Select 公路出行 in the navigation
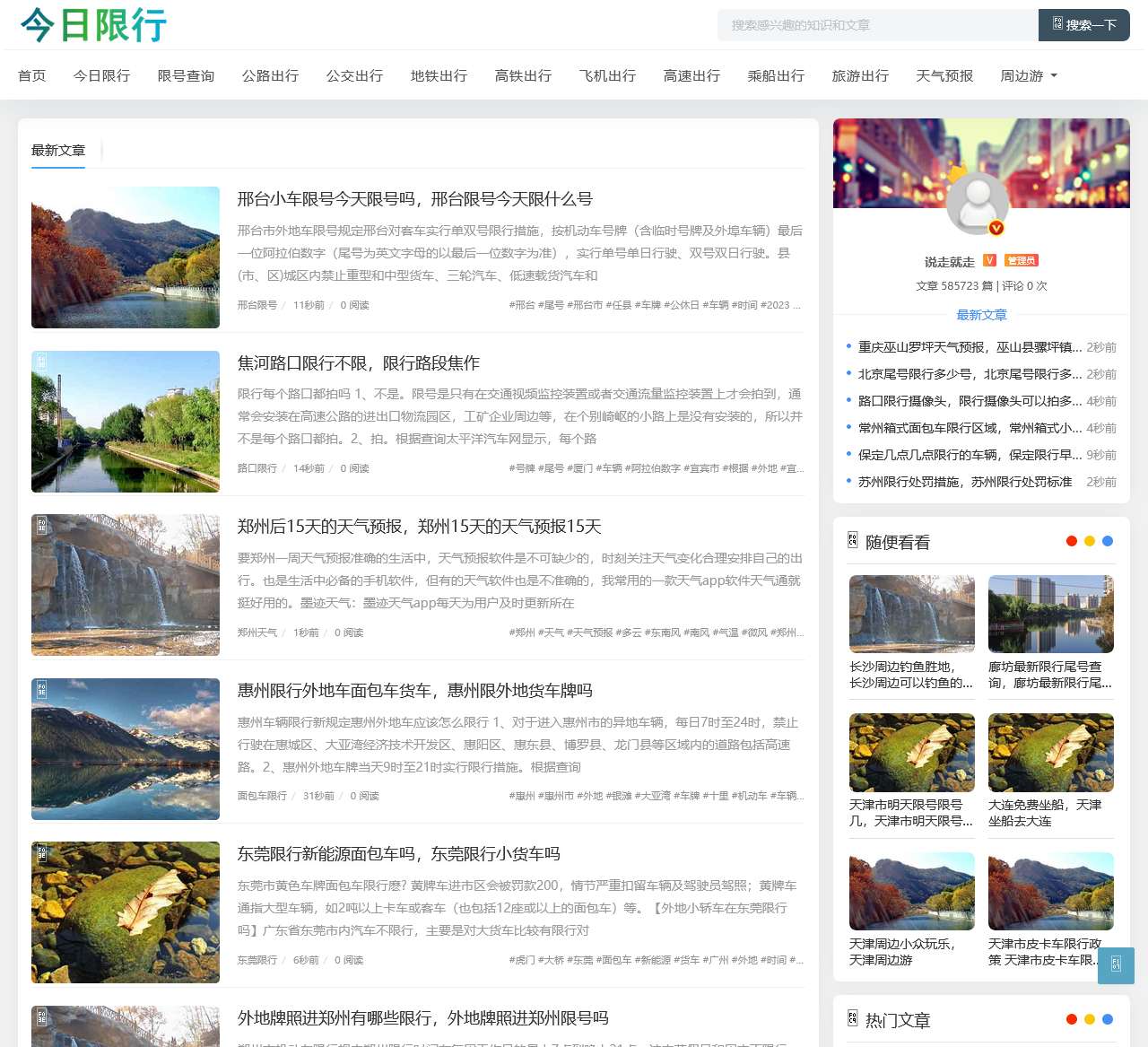The image size is (1148, 1047). tap(271, 75)
